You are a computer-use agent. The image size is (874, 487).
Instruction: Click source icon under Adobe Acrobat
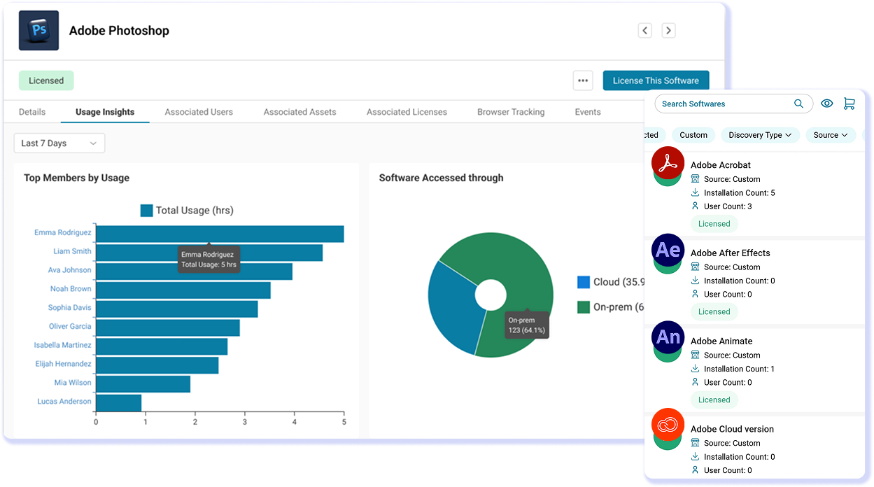[x=695, y=179]
